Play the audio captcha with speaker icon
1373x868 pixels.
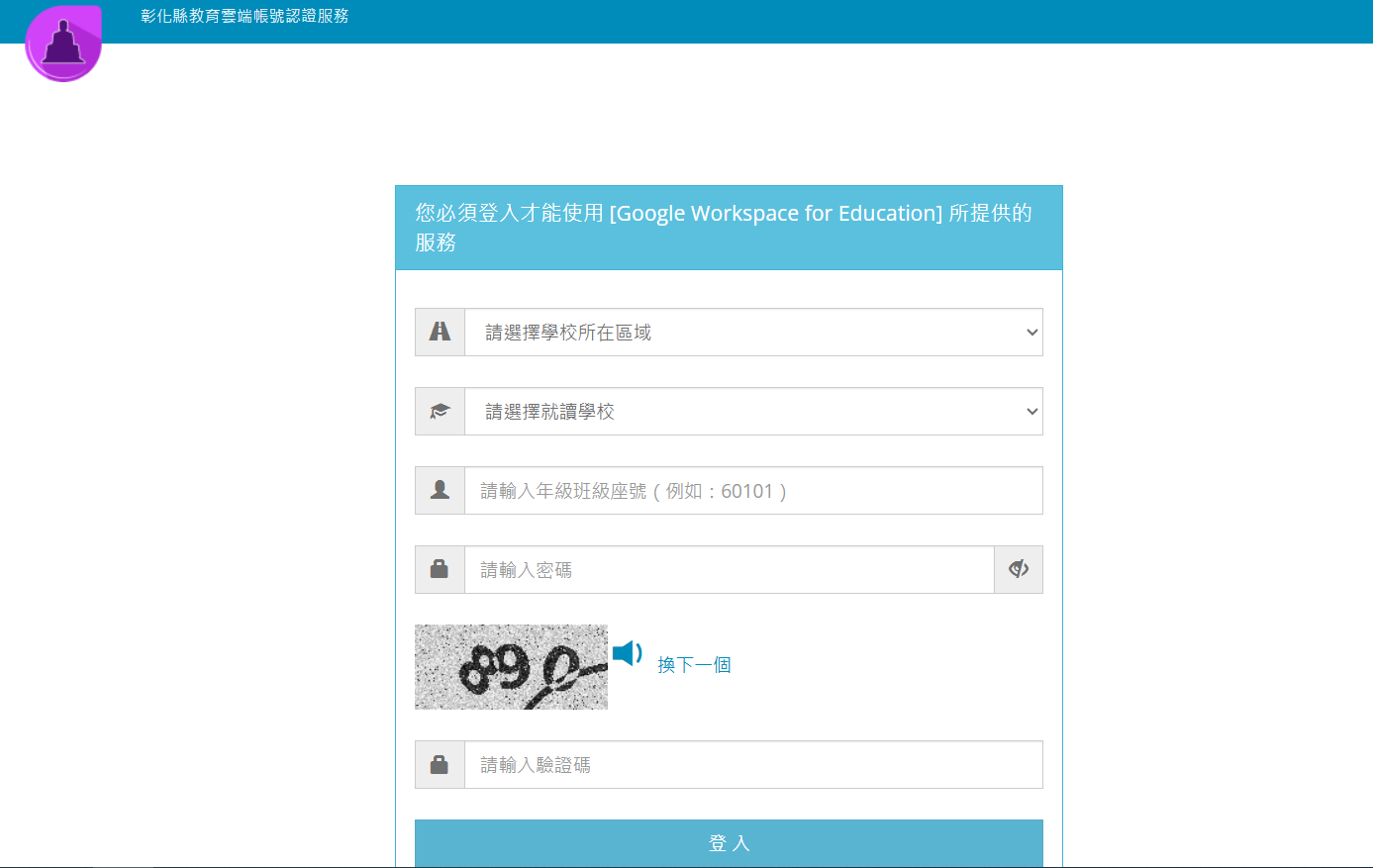tap(627, 653)
